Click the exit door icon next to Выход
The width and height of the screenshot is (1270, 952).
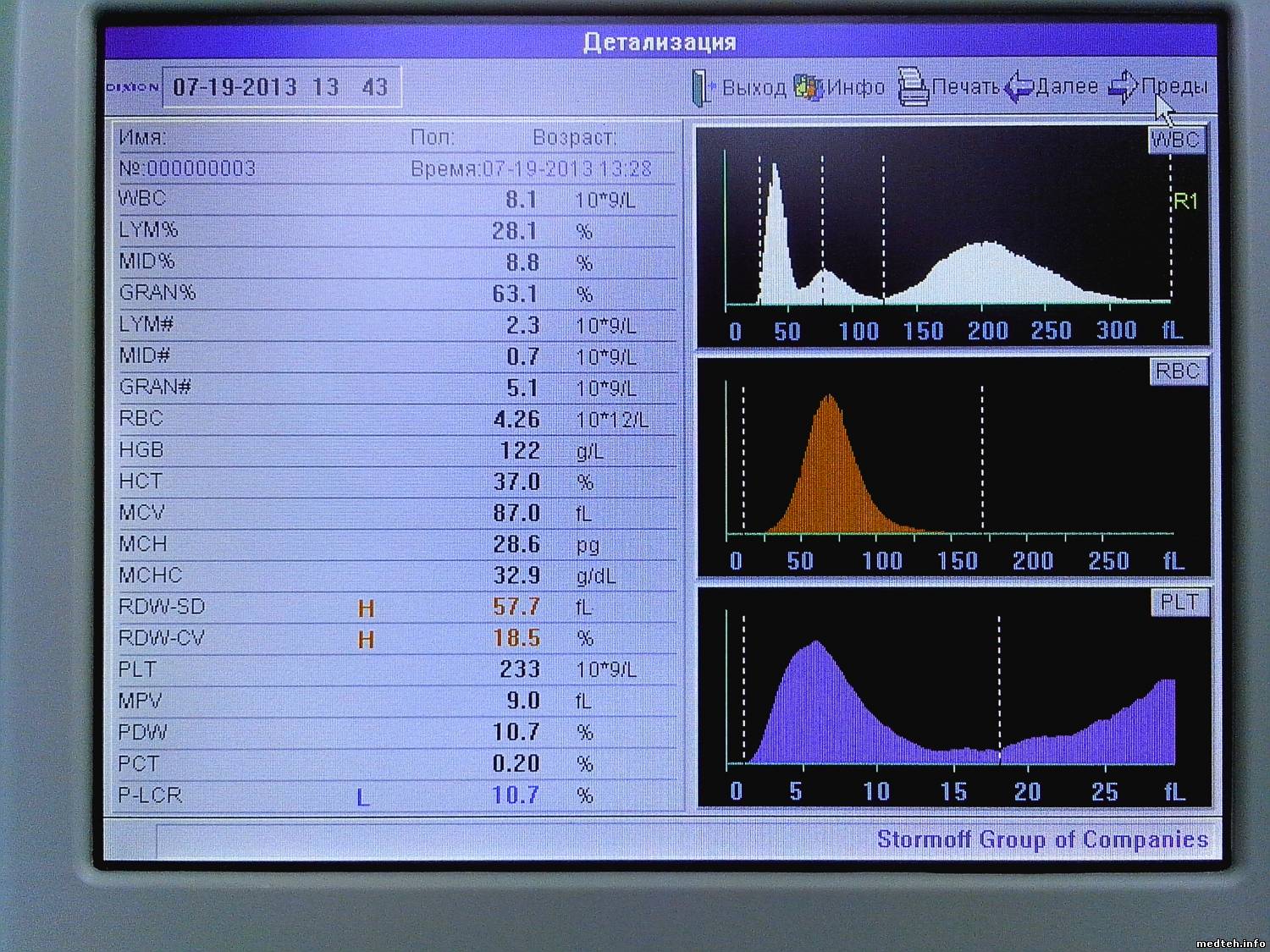point(702,88)
